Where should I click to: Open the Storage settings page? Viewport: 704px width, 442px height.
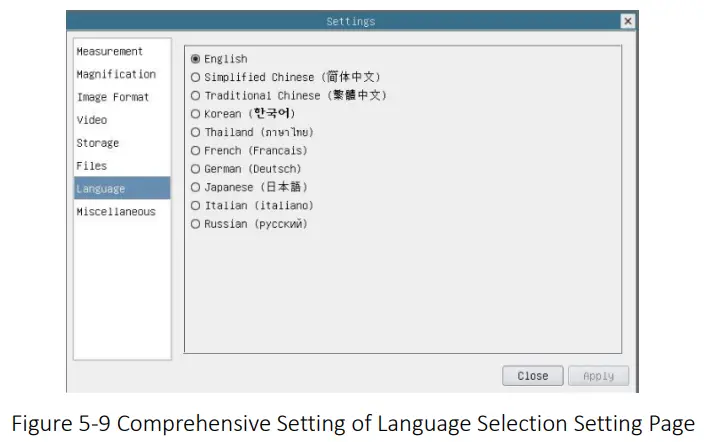(98, 143)
